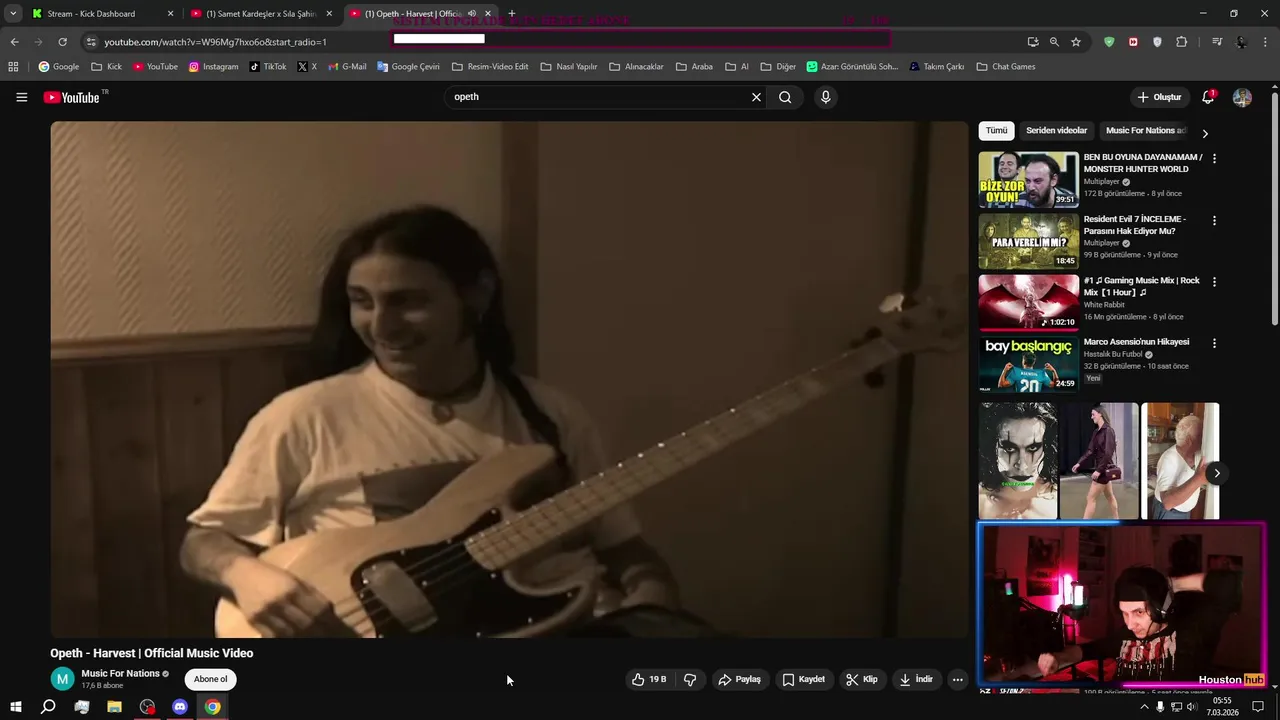Open Chrome media controls

[1217, 42]
